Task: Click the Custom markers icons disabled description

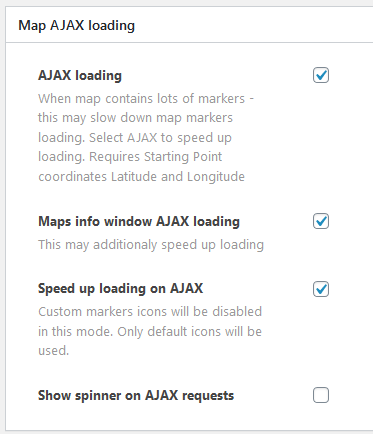Action: pyautogui.click(x=150, y=331)
